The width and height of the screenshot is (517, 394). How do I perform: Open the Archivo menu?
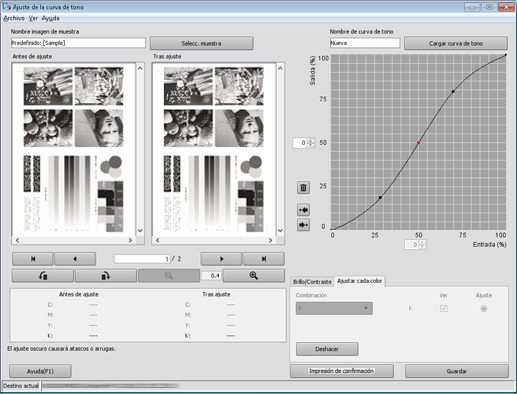click(x=14, y=18)
